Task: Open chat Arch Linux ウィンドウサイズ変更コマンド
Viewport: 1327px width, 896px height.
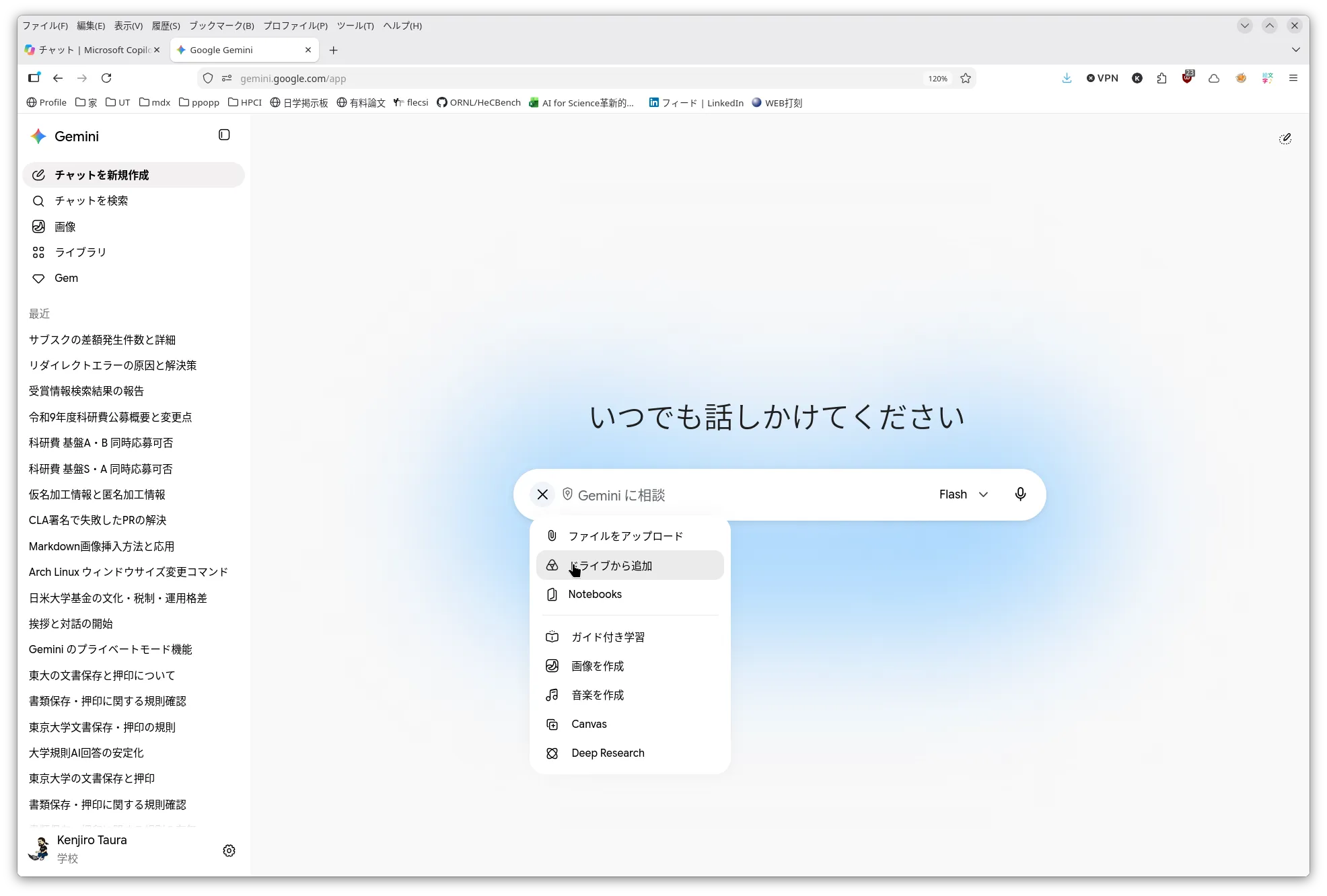Action: coord(129,572)
